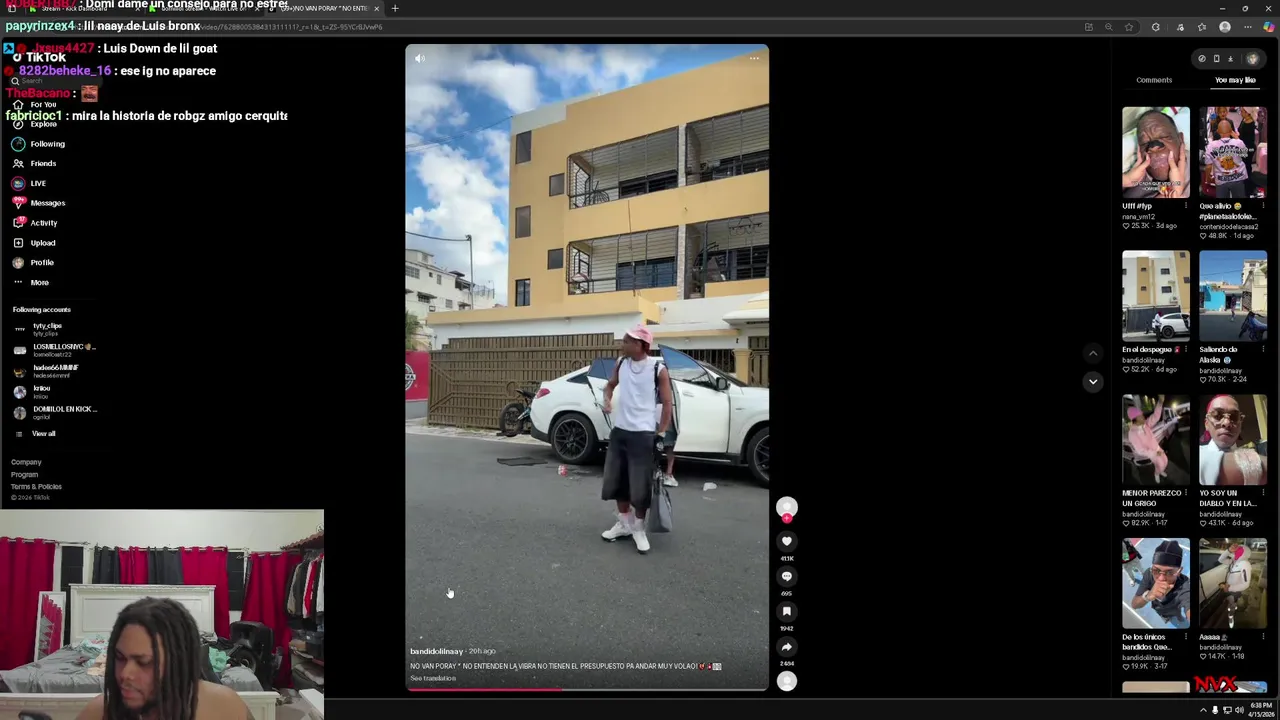This screenshot has height=720, width=1280.
Task: Open Profile in the TikTok sidebar
Action: pyautogui.click(x=33, y=262)
